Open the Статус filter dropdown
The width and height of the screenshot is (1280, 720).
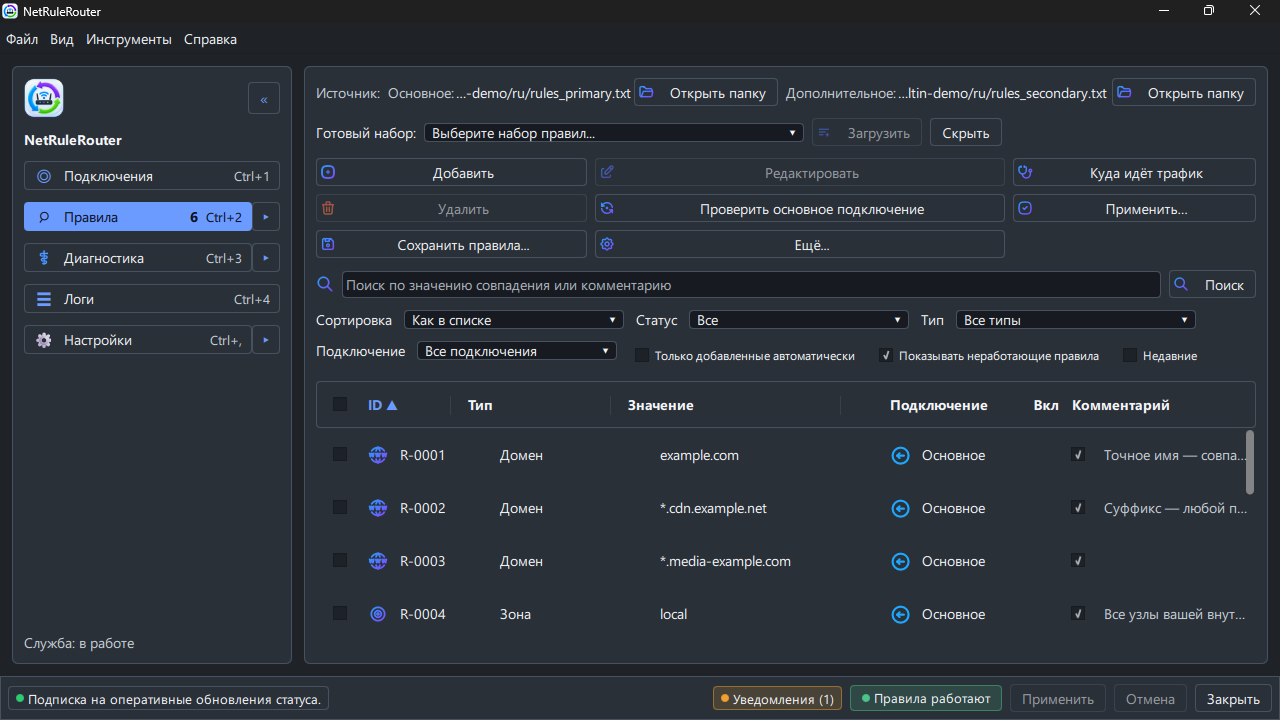[799, 320]
